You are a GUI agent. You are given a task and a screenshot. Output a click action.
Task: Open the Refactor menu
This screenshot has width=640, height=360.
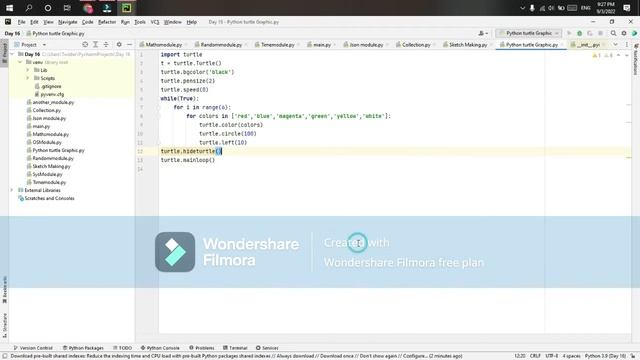tap(107, 22)
